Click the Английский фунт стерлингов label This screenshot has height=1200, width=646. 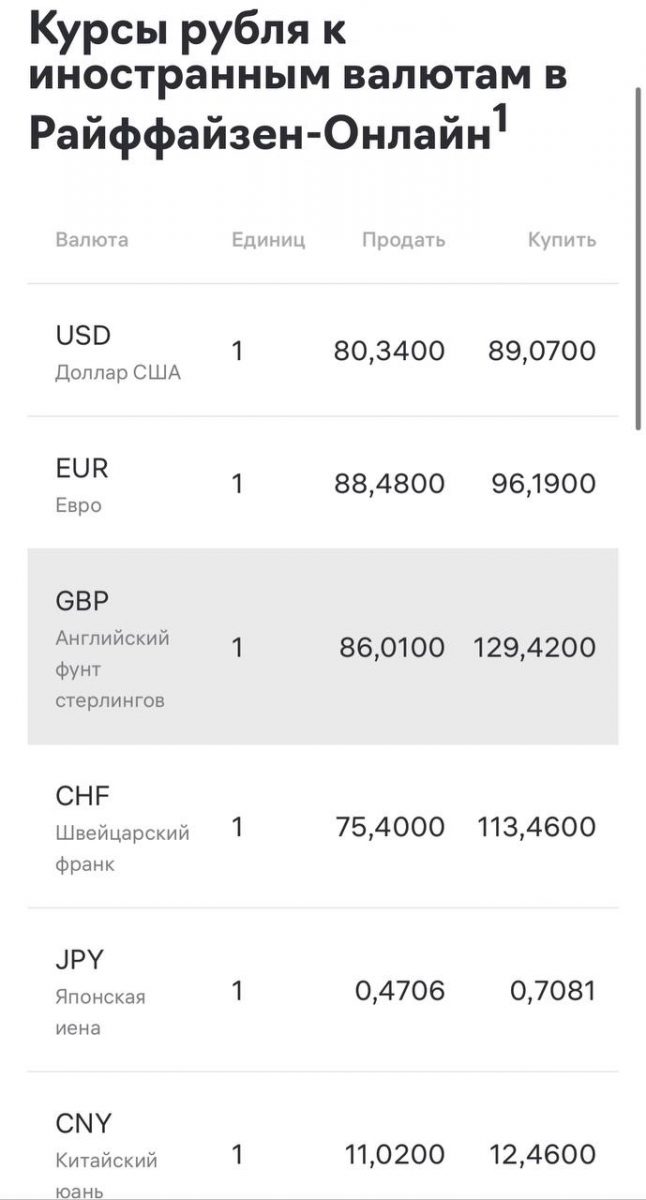112,669
